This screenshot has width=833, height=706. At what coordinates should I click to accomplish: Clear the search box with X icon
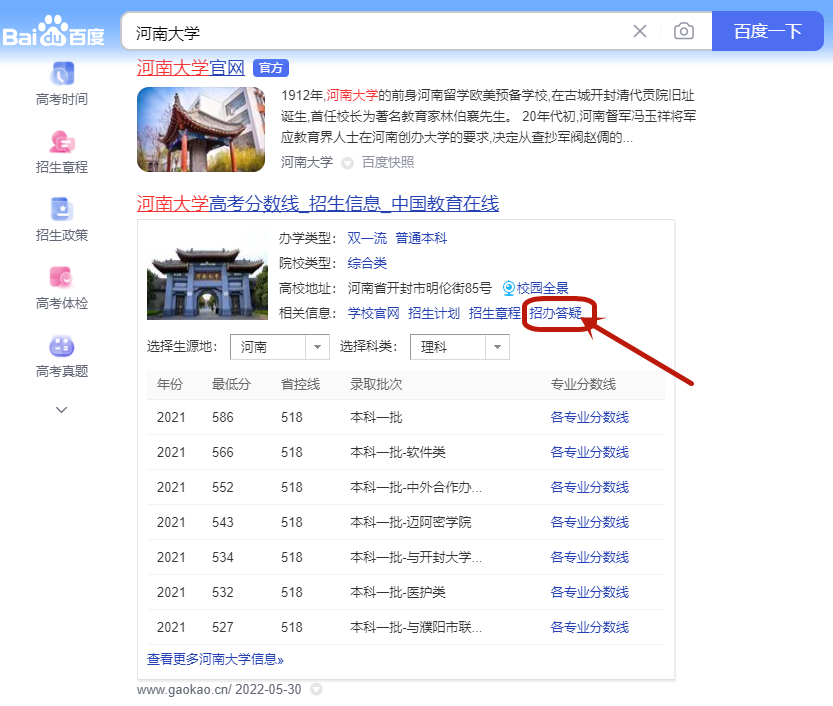640,31
